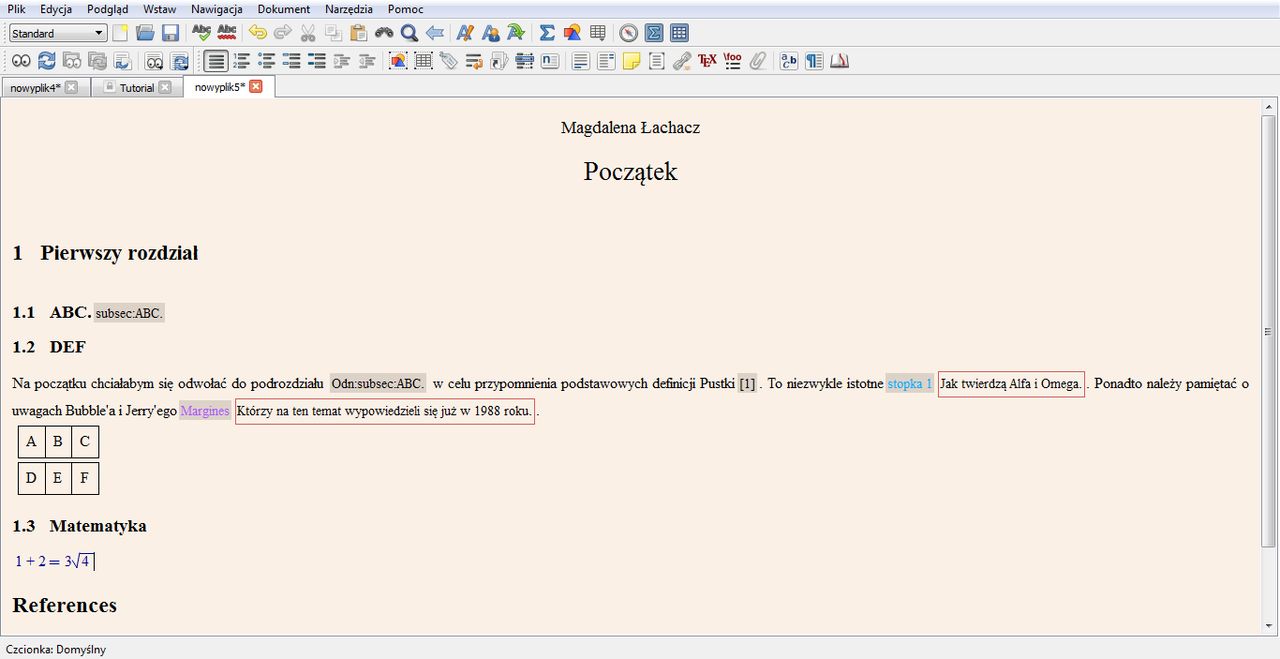
Task: Click the navigate back arrow icon
Action: (x=435, y=33)
